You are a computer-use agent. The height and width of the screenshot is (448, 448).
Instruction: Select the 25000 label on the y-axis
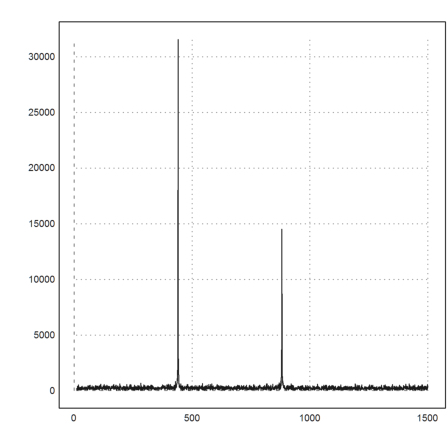(42, 112)
